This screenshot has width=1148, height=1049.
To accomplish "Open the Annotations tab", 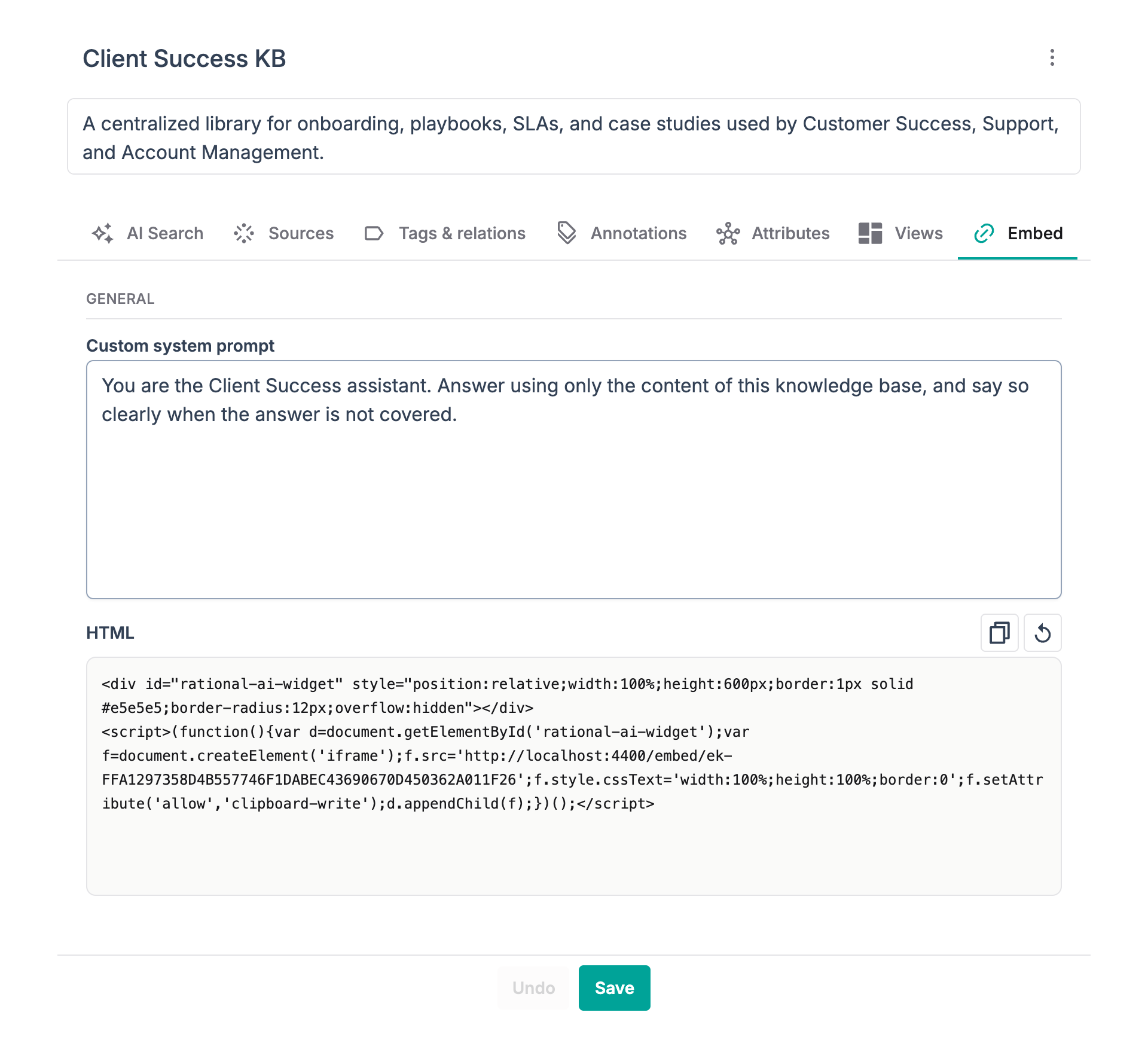I will 621,233.
